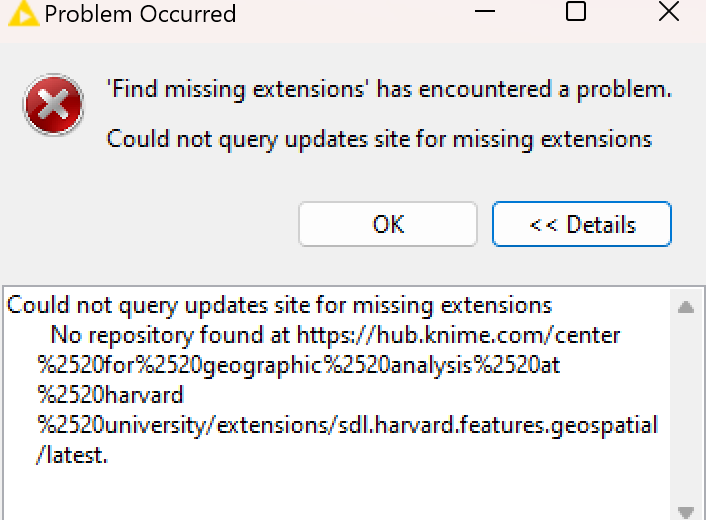Click the '/latest.' line in details
706x520 pixels.
72,455
